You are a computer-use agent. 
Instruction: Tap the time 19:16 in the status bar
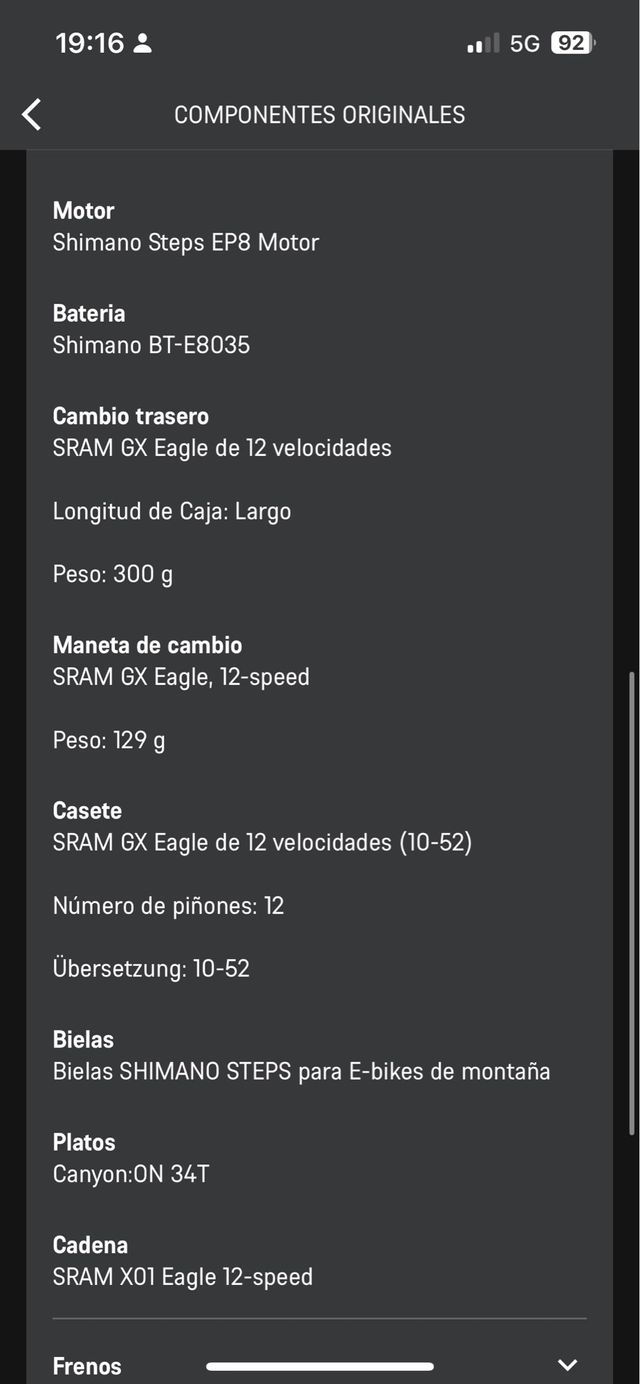[x=92, y=44]
